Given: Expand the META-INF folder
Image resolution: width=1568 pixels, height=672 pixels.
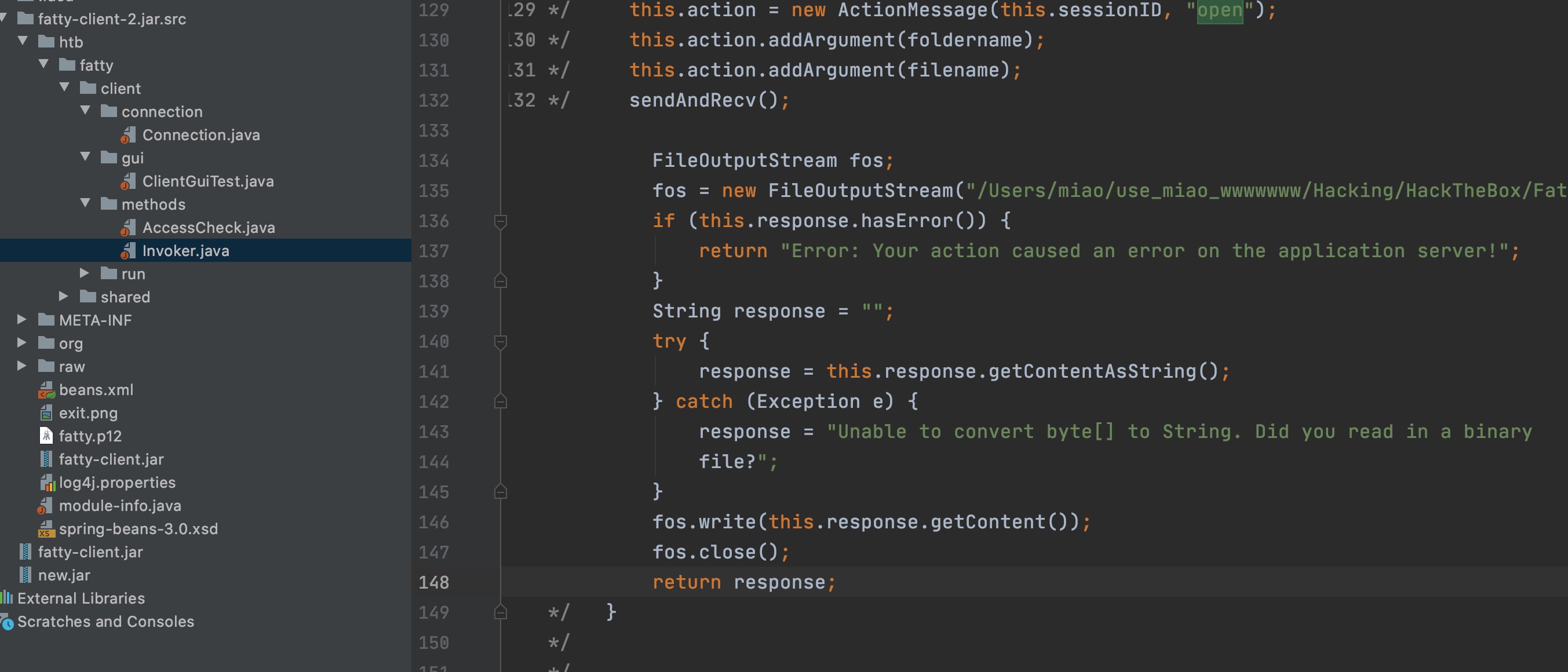Looking at the screenshot, I should coord(22,320).
